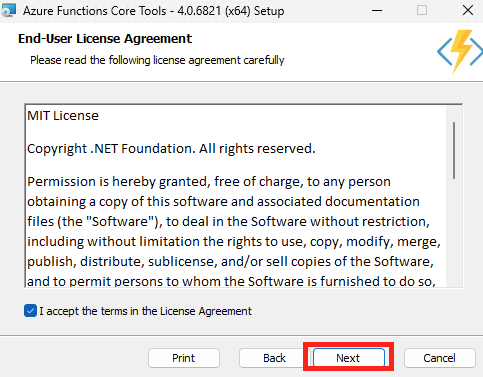Click the line starting 'including without limitation'

tap(234, 242)
